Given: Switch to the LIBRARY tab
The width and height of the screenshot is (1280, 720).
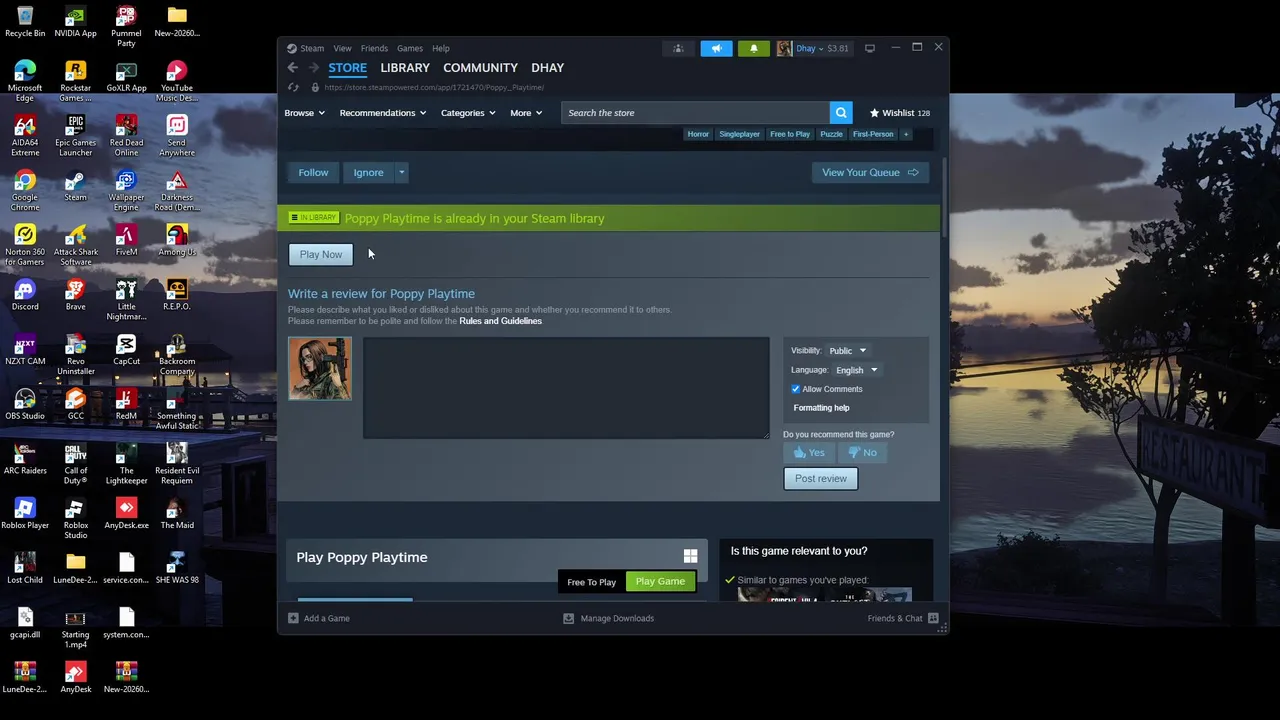Looking at the screenshot, I should tap(405, 68).
